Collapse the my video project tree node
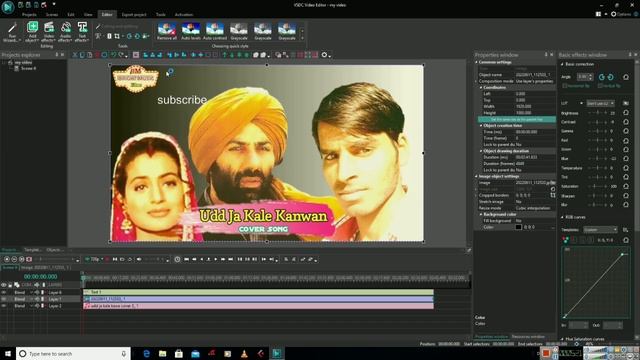This screenshot has height=360, width=640. (4, 62)
